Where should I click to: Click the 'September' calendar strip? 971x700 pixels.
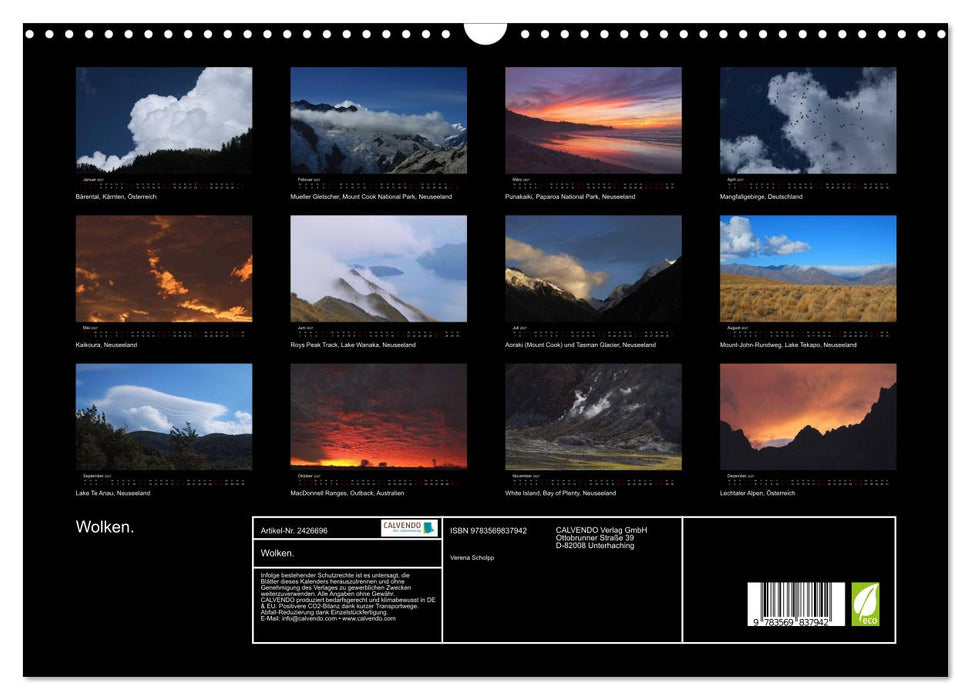pyautogui.click(x=163, y=480)
